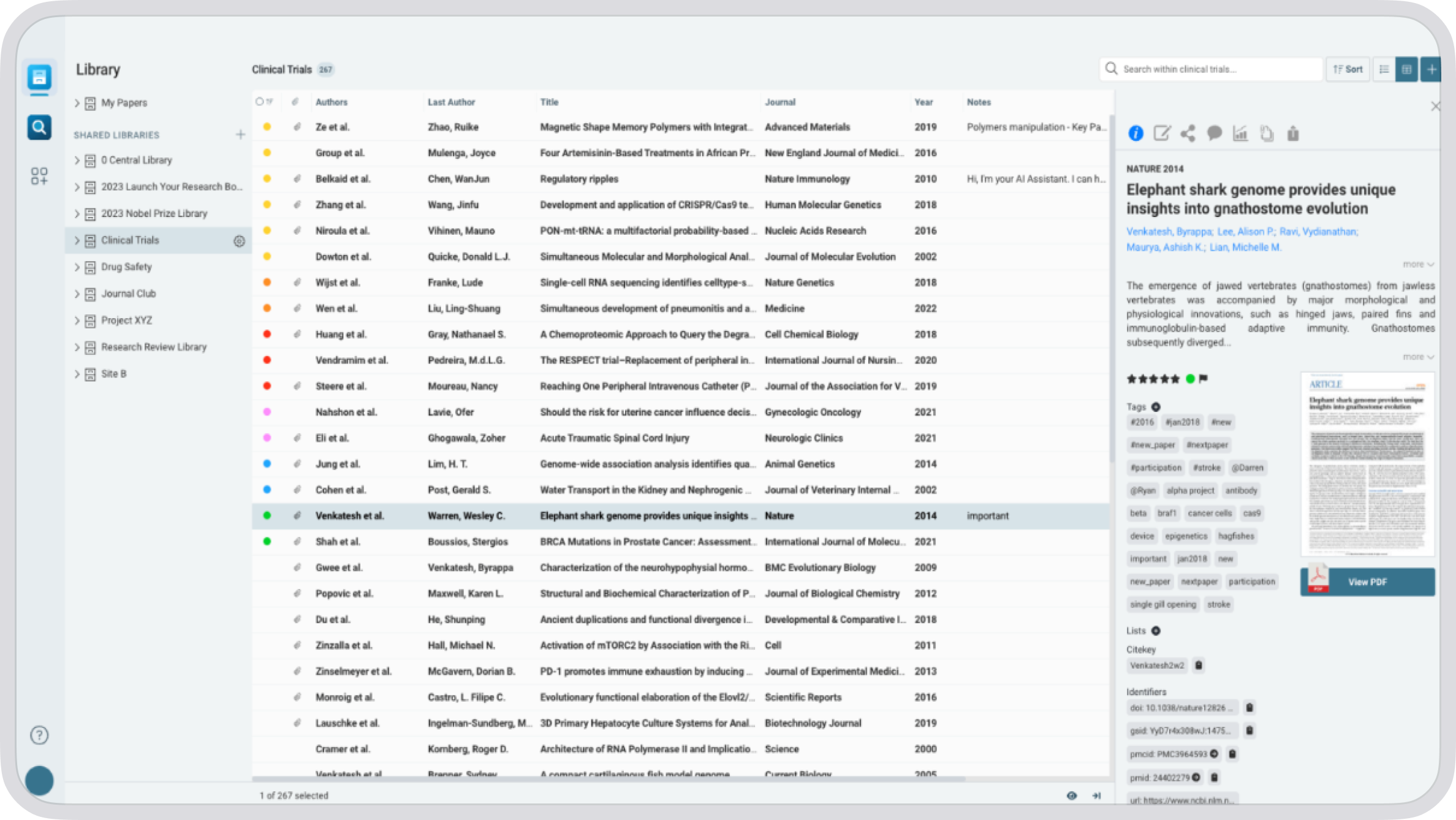This screenshot has height=820, width=1456.
Task: Add a new item with plus button
Action: (x=1431, y=69)
